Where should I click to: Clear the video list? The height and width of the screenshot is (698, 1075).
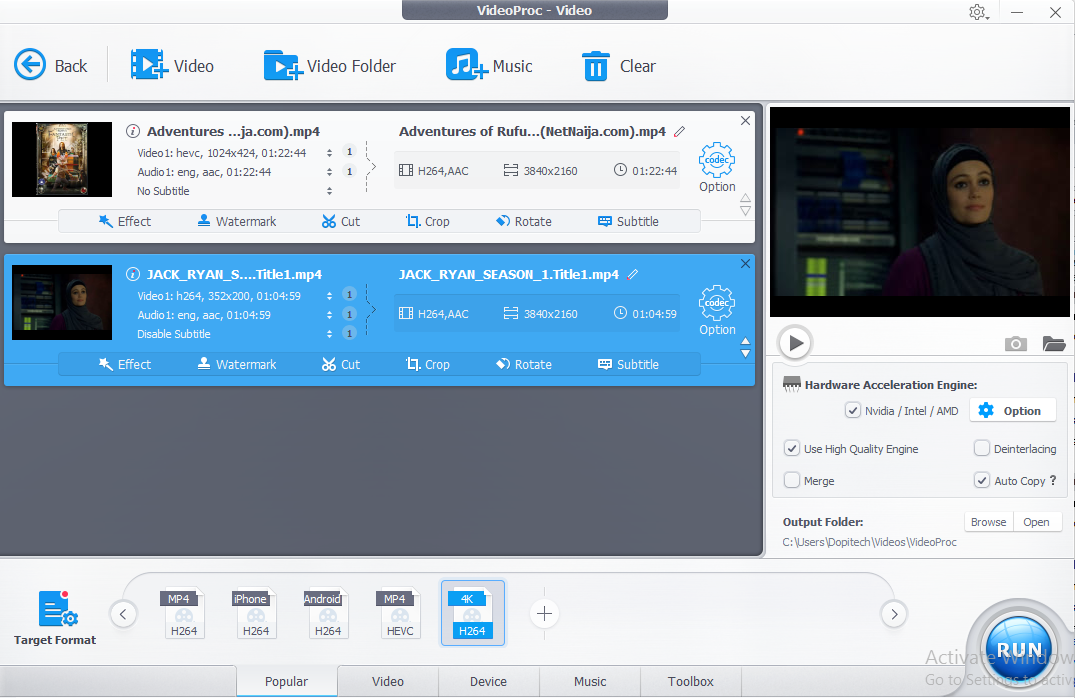[x=619, y=65]
